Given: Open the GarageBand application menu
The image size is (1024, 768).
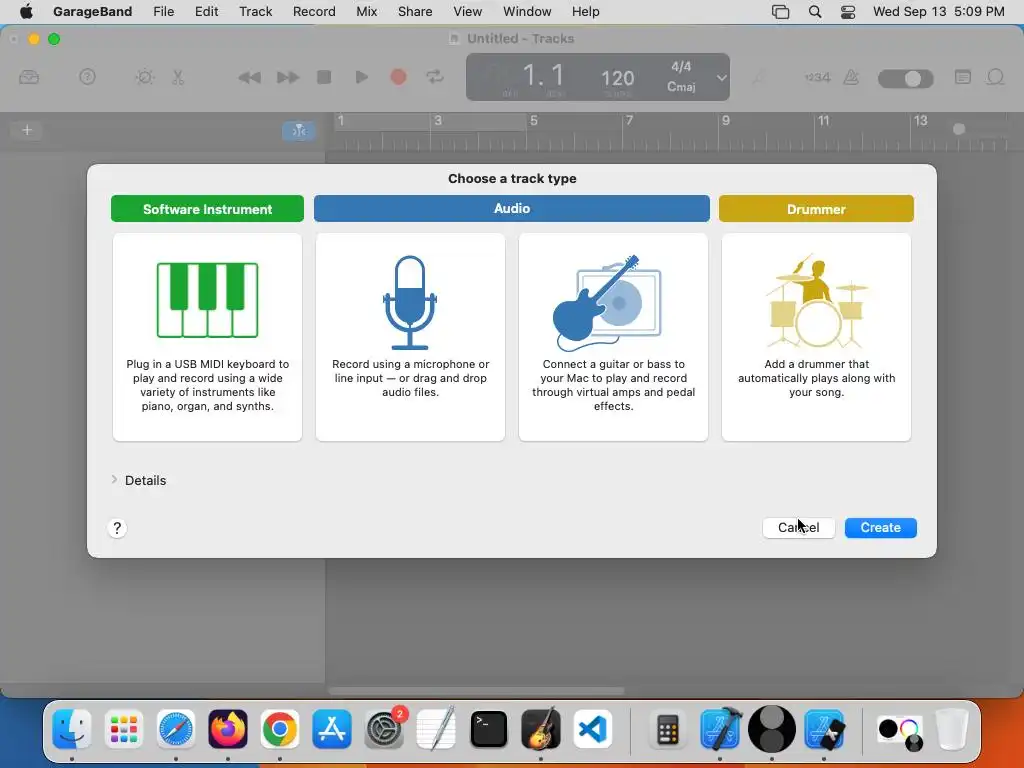Looking at the screenshot, I should (x=92, y=12).
